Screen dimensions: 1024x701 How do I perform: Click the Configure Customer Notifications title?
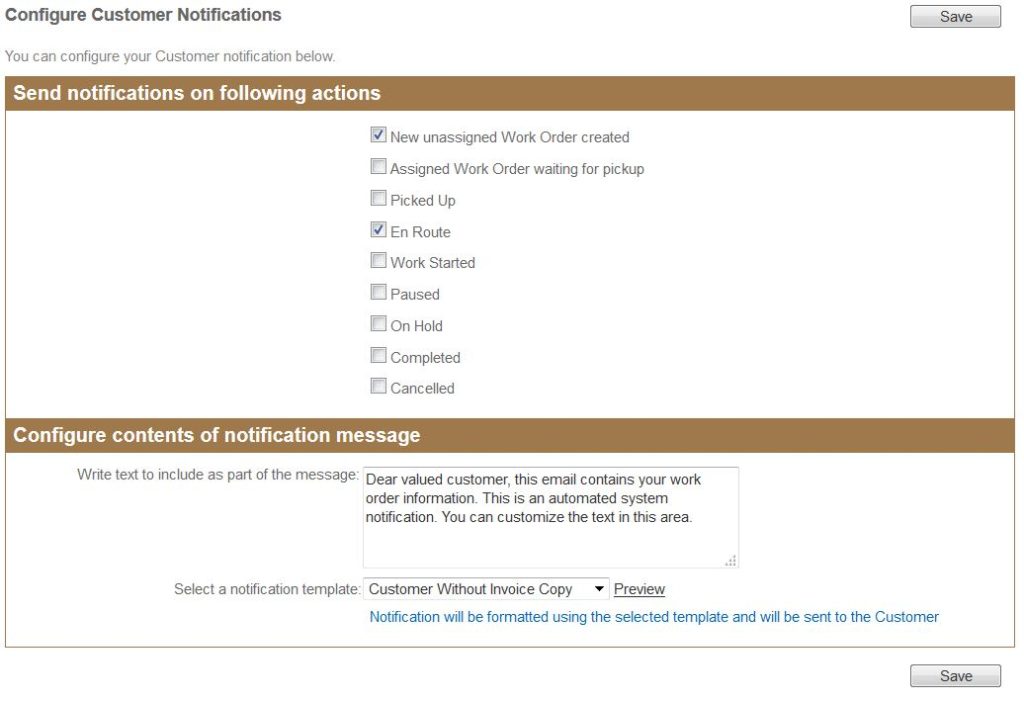pyautogui.click(x=143, y=15)
